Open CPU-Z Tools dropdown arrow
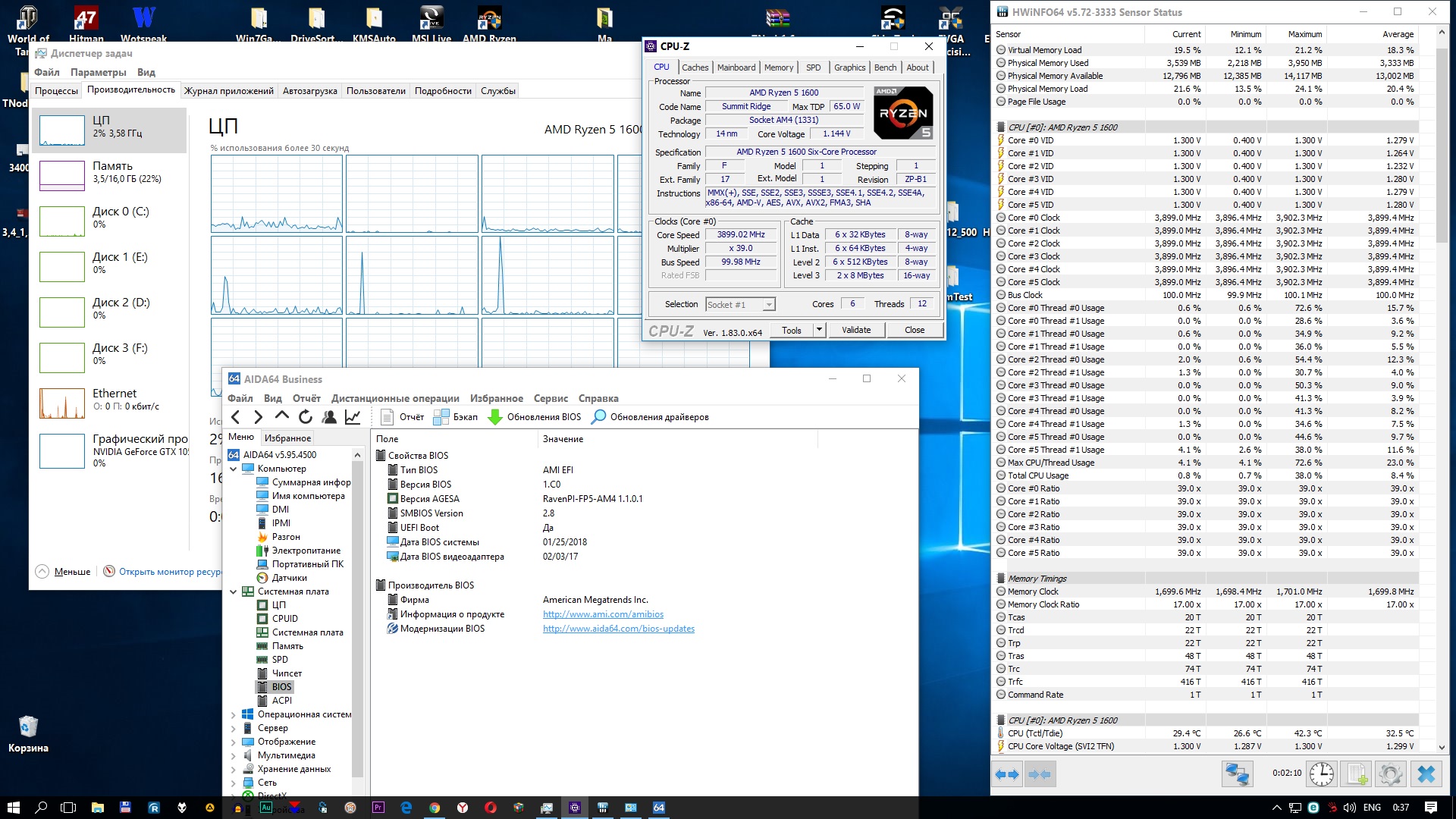The width and height of the screenshot is (1456, 819). [819, 330]
